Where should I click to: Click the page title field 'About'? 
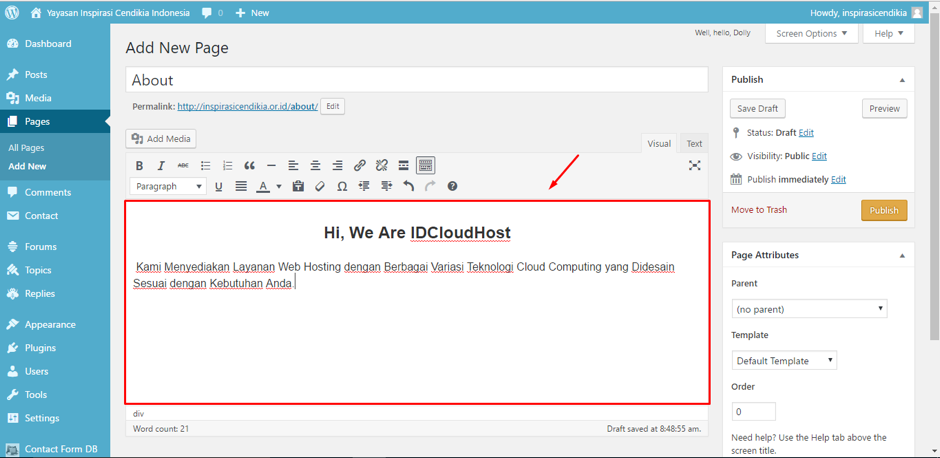[417, 80]
